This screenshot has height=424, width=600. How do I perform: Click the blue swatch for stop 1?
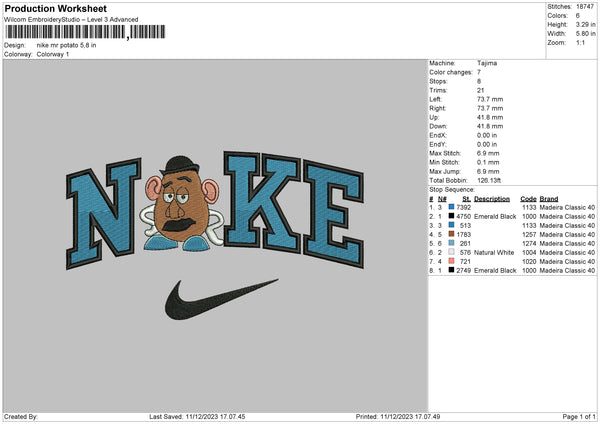coord(452,207)
